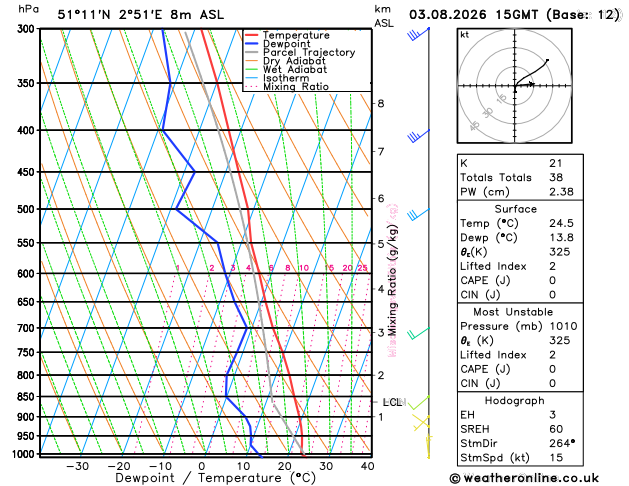Click the red Temperature legend line
The image size is (629, 486).
[x=252, y=35]
